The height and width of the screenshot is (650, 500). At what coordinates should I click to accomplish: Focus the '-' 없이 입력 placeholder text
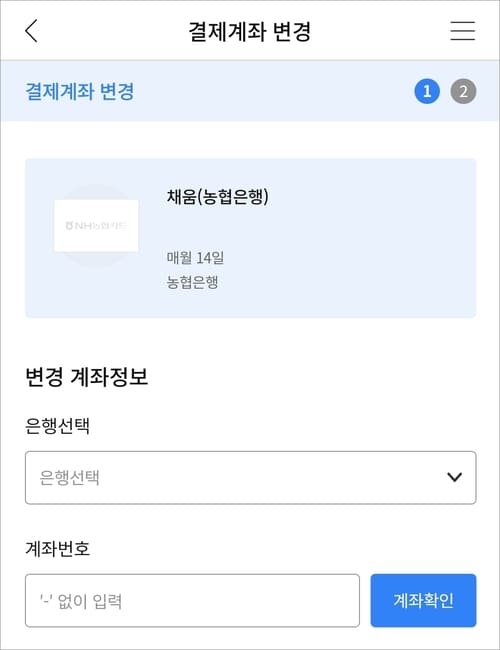point(81,601)
